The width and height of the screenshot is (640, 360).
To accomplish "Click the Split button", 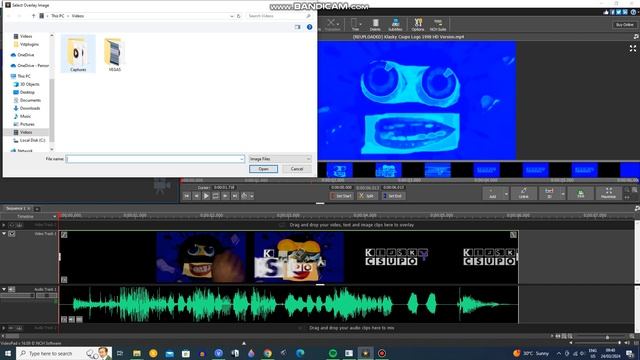I will pyautogui.click(x=367, y=196).
